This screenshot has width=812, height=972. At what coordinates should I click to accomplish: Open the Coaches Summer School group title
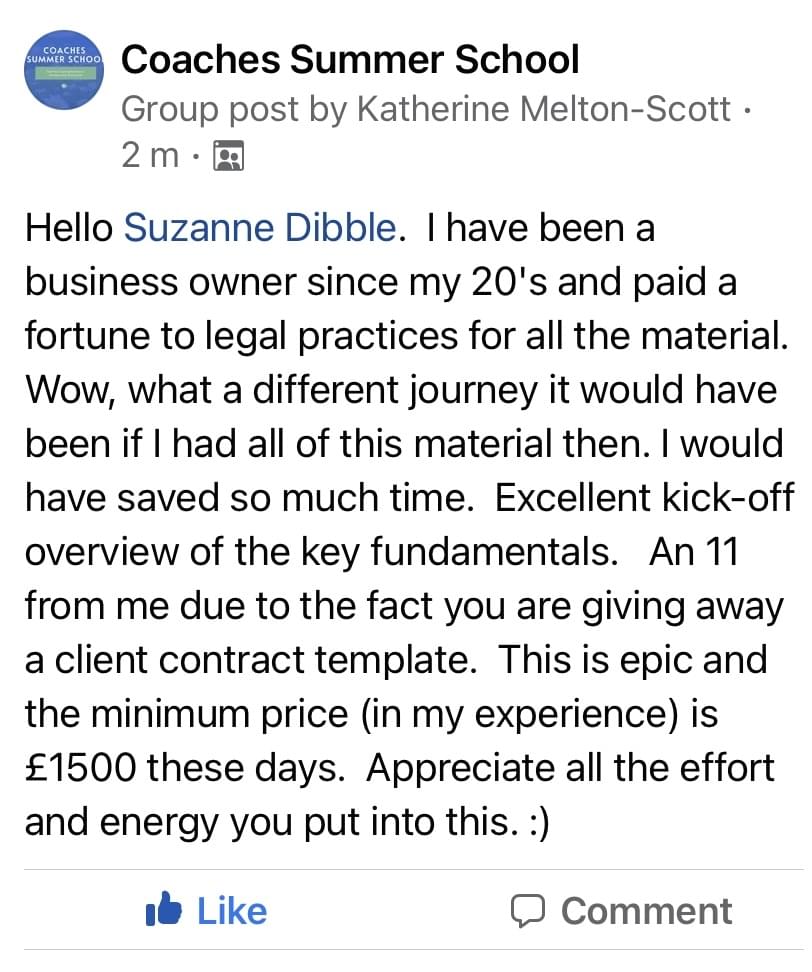click(x=350, y=60)
